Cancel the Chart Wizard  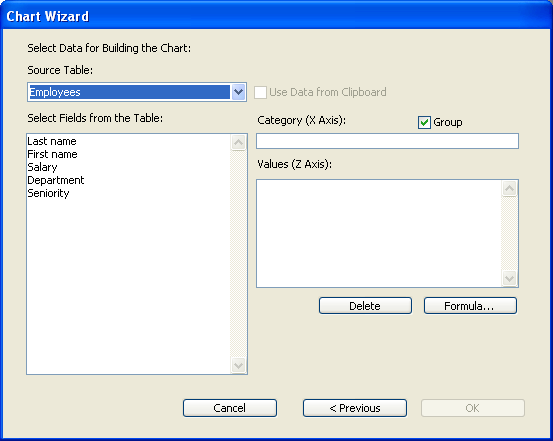coord(230,408)
